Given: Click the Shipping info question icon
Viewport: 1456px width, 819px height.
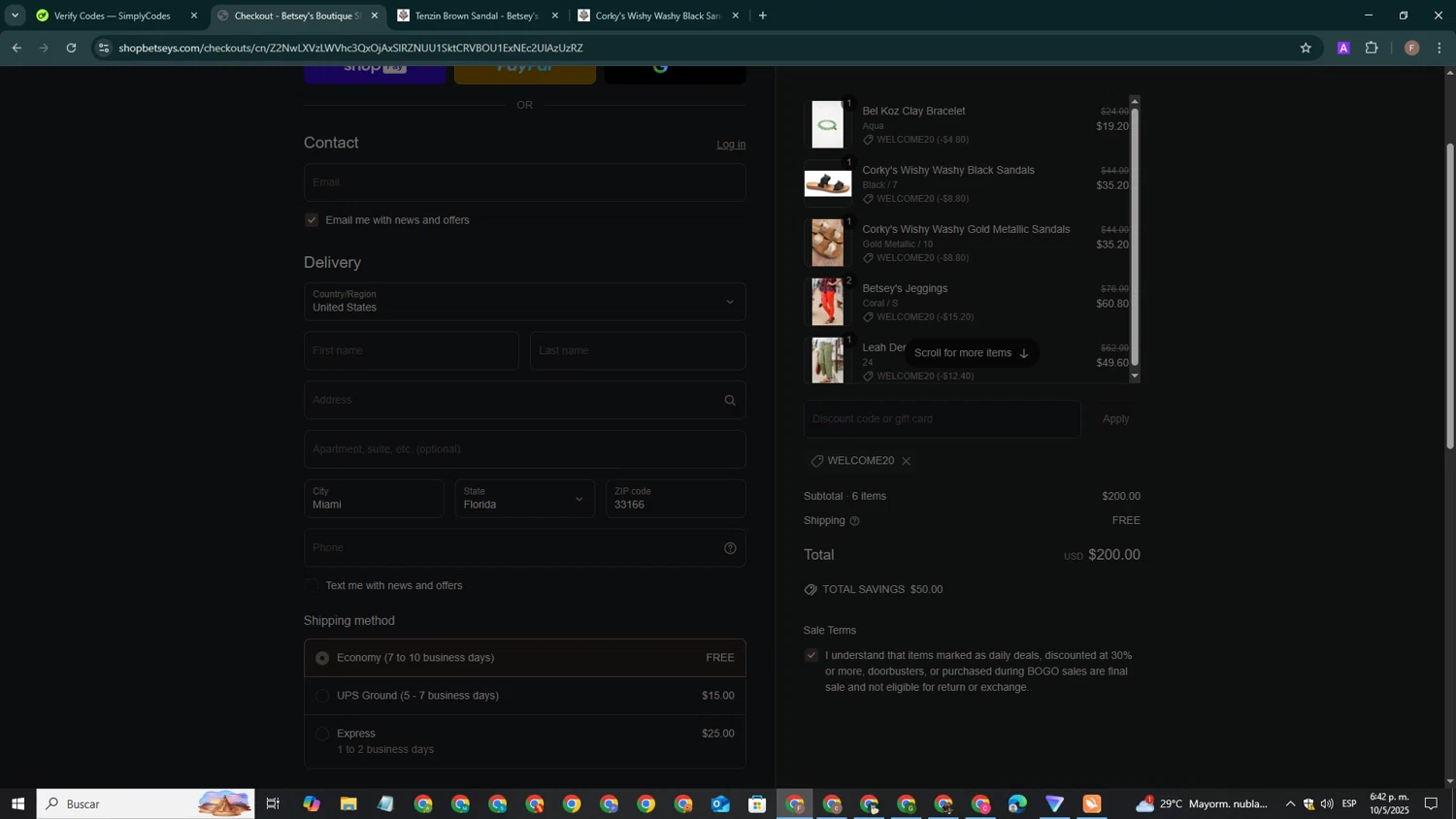Looking at the screenshot, I should point(854,521).
